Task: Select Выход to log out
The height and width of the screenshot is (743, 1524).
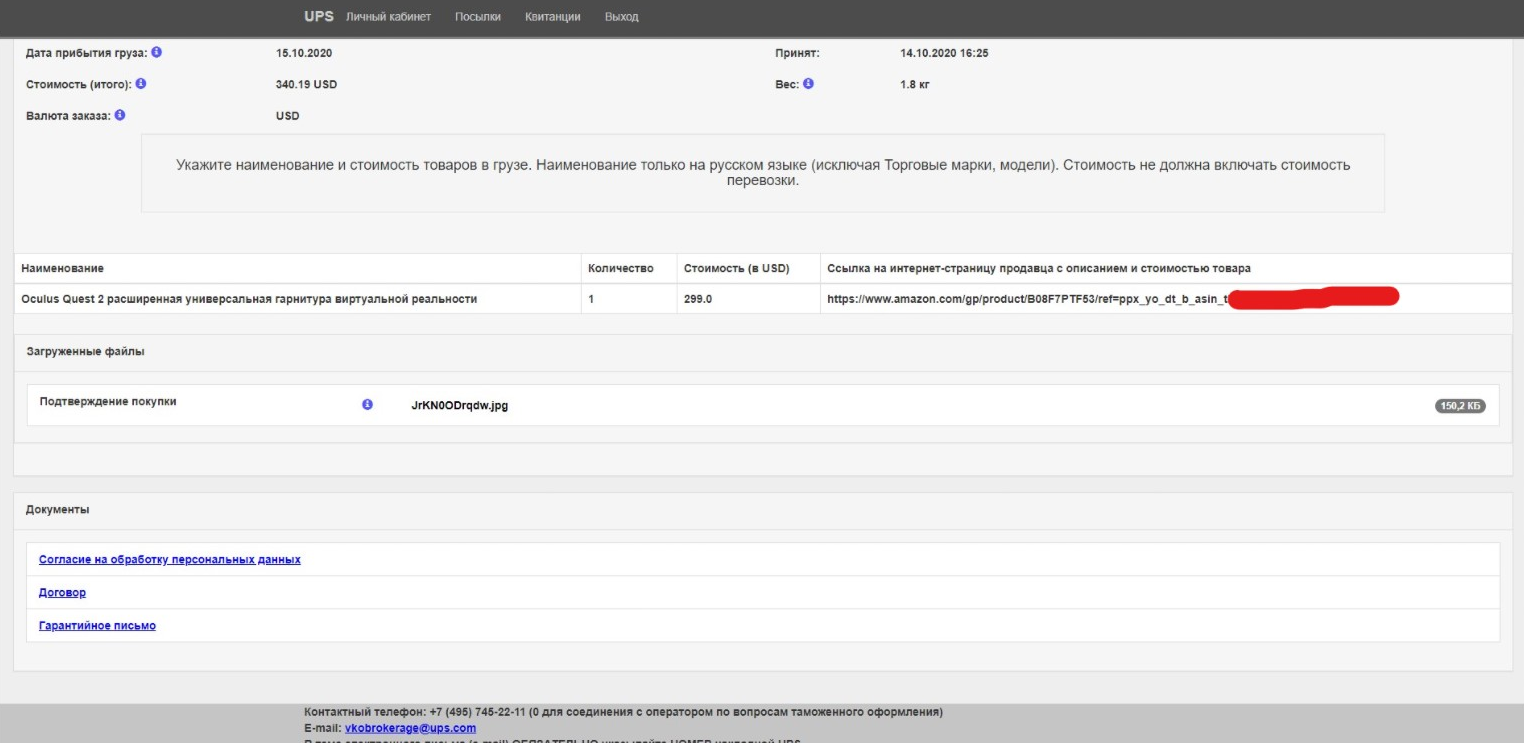Action: 621,17
